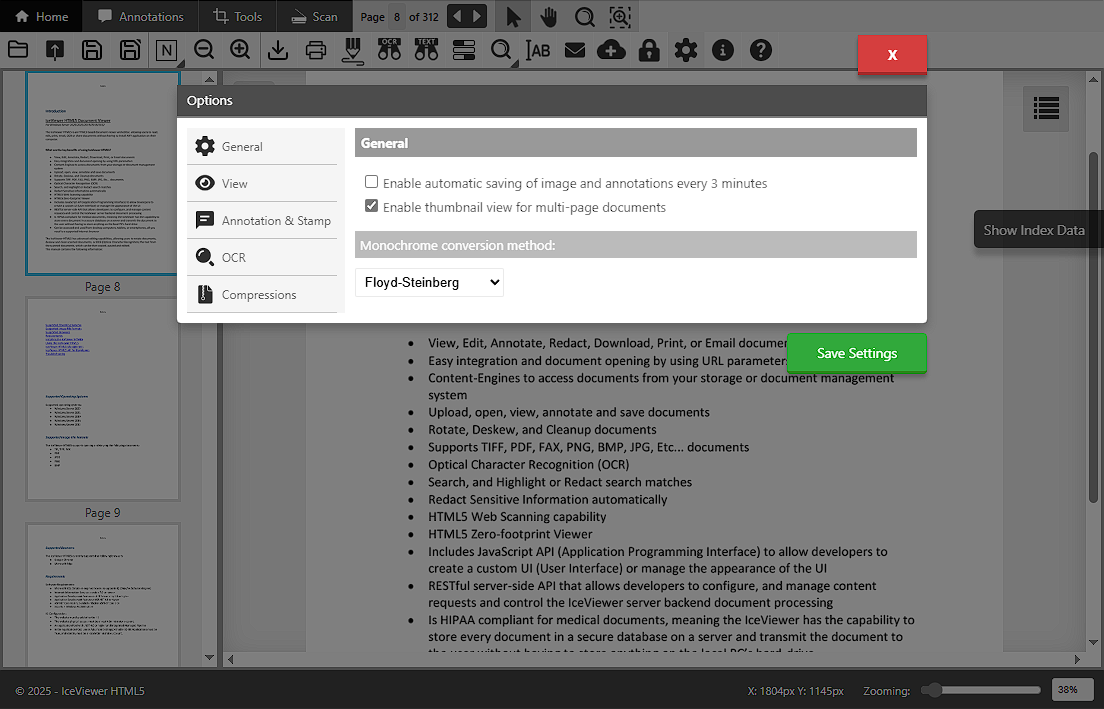Open the Annotations tab
The image size is (1104, 709).
(141, 17)
